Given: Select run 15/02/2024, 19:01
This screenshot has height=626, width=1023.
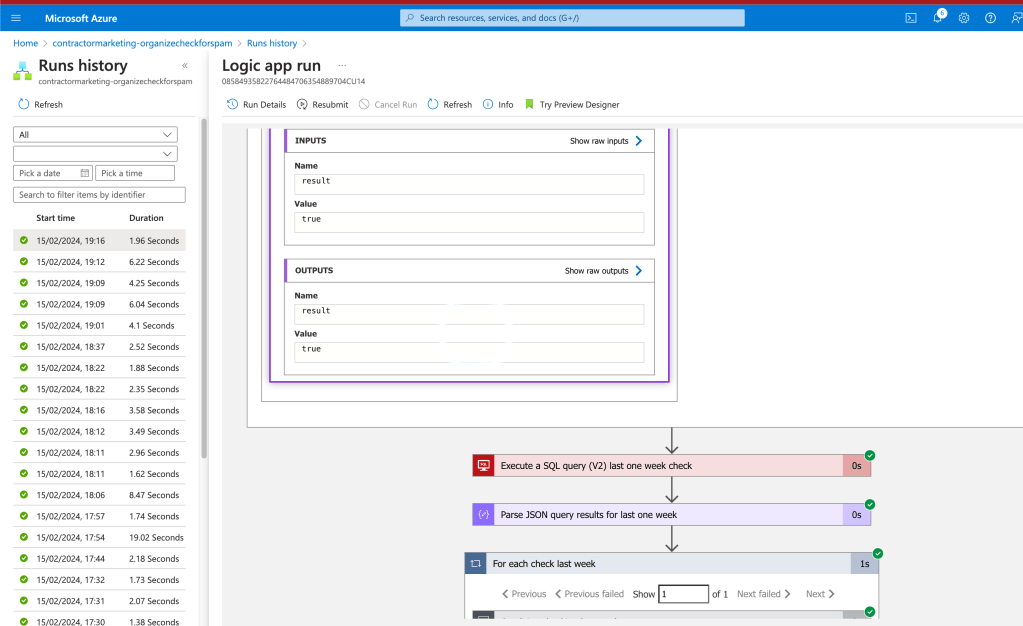Looking at the screenshot, I should click(x=99, y=325).
